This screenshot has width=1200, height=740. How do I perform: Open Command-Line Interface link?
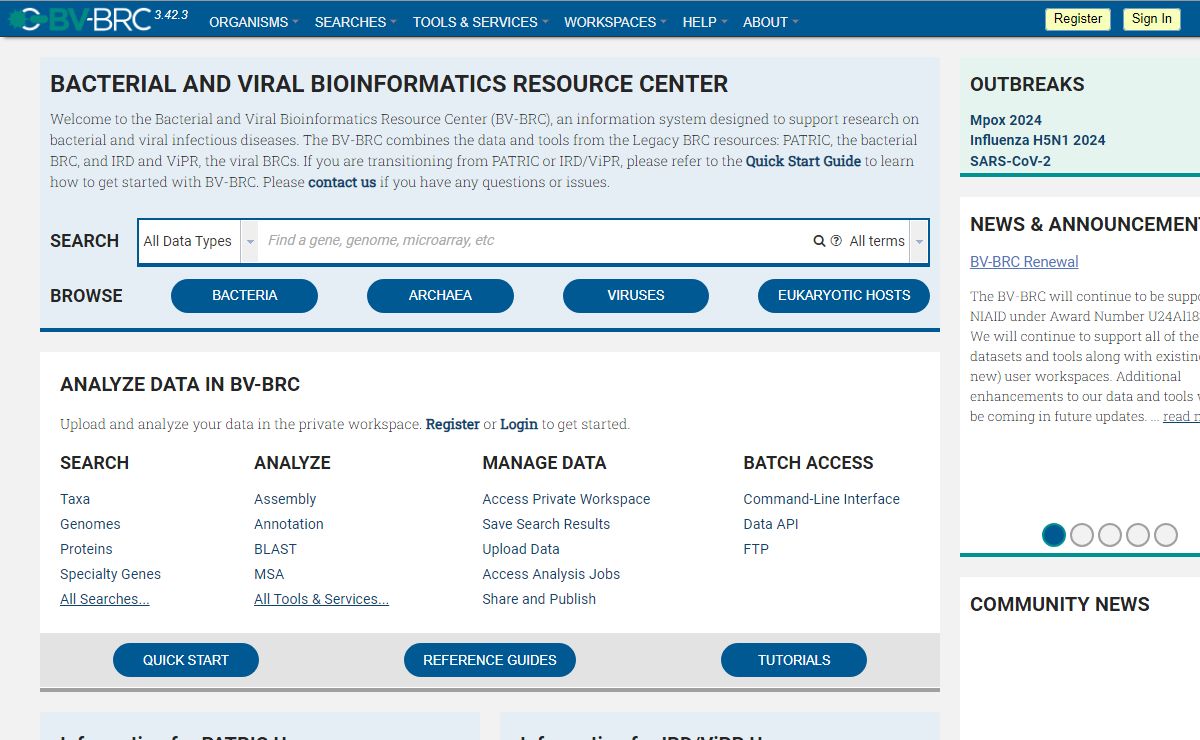point(822,499)
